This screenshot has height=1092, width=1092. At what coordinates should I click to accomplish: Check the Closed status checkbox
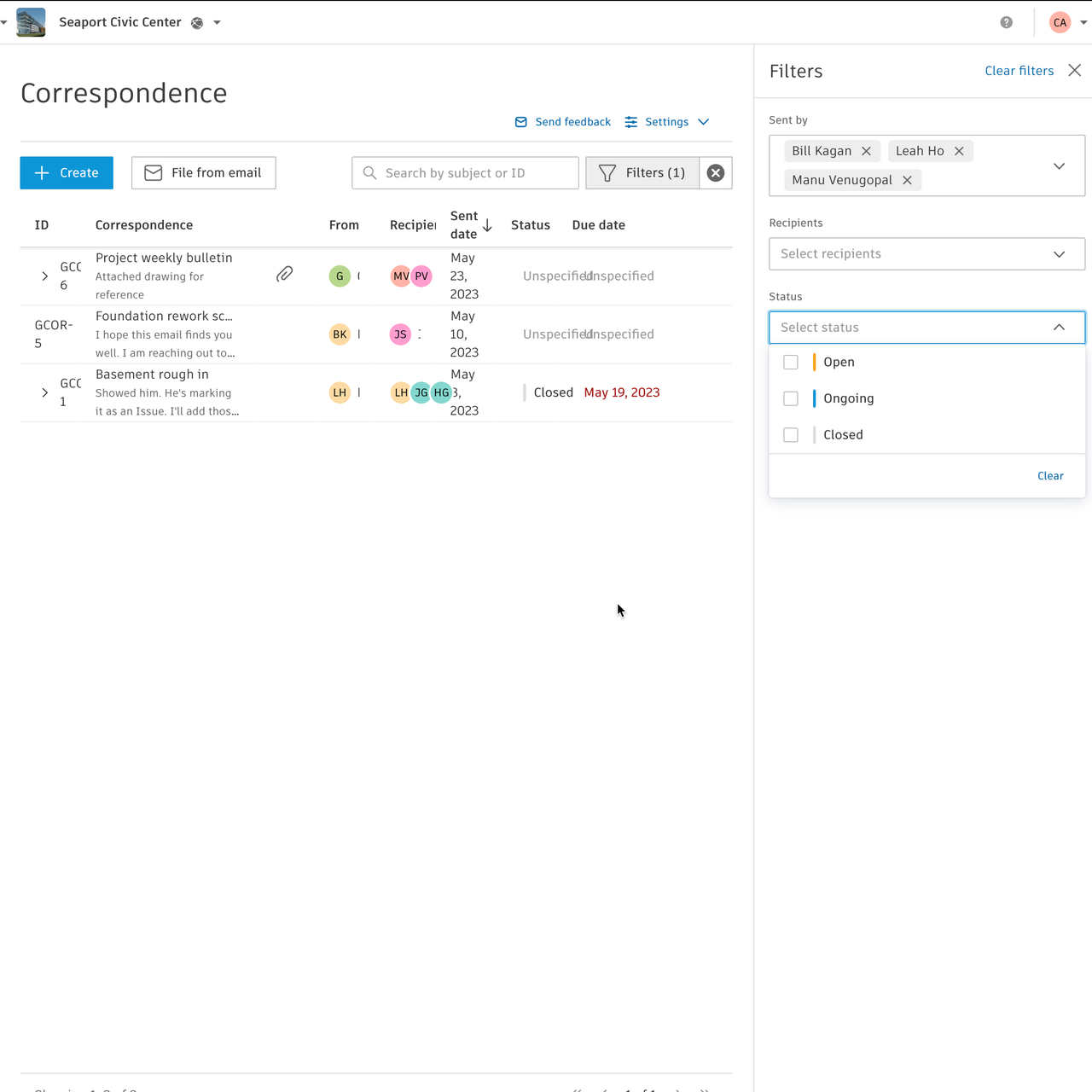(x=791, y=435)
